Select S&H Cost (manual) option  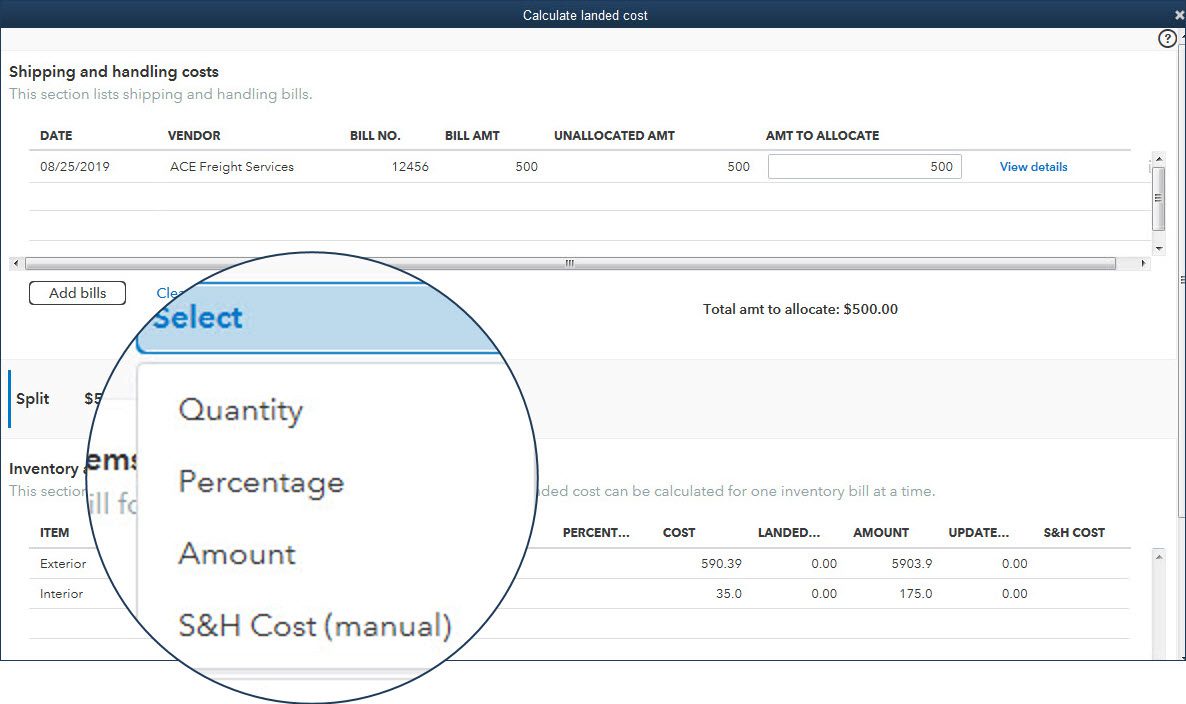coord(314,626)
